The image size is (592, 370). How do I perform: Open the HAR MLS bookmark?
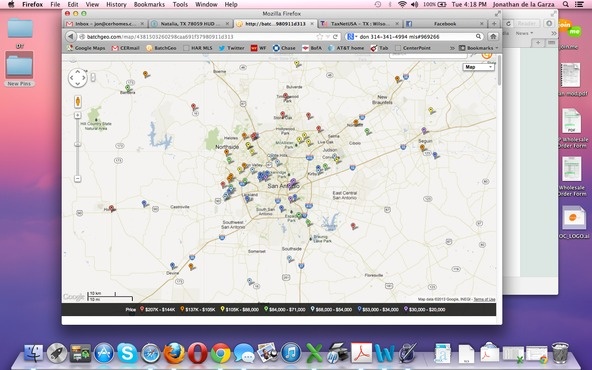197,48
